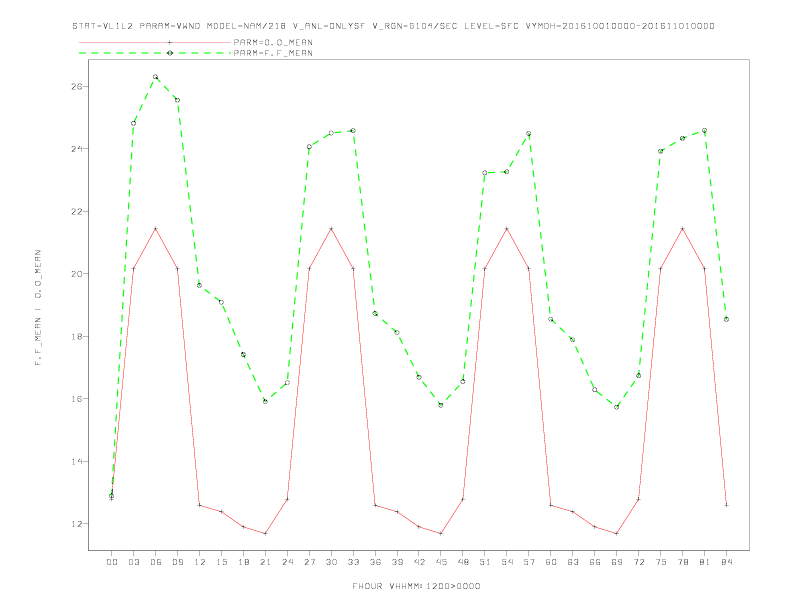Screen dimensions: 792x612
Task: Click y-axis tick label 14
Action: tap(76, 462)
